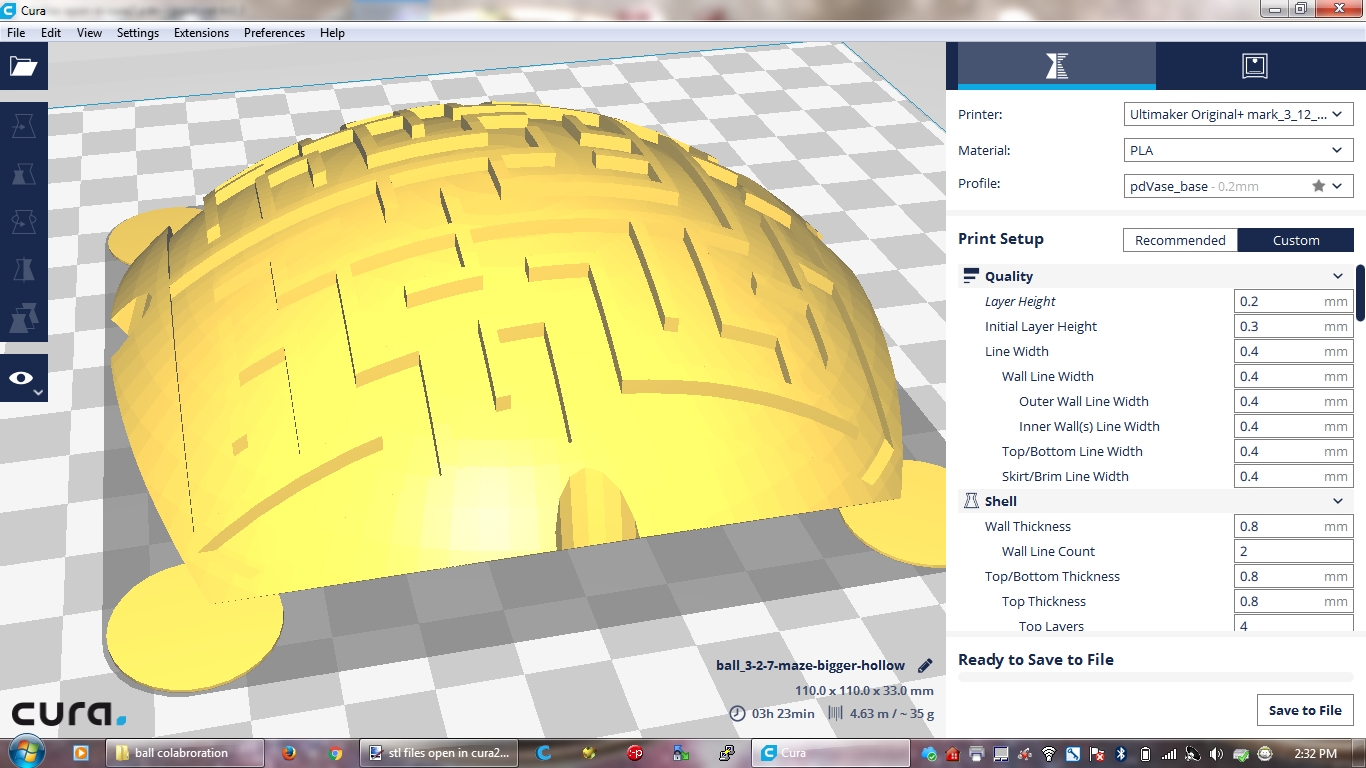Screen dimensions: 1366x768
Task: Collapse the Quality settings section
Action: 1337,277
